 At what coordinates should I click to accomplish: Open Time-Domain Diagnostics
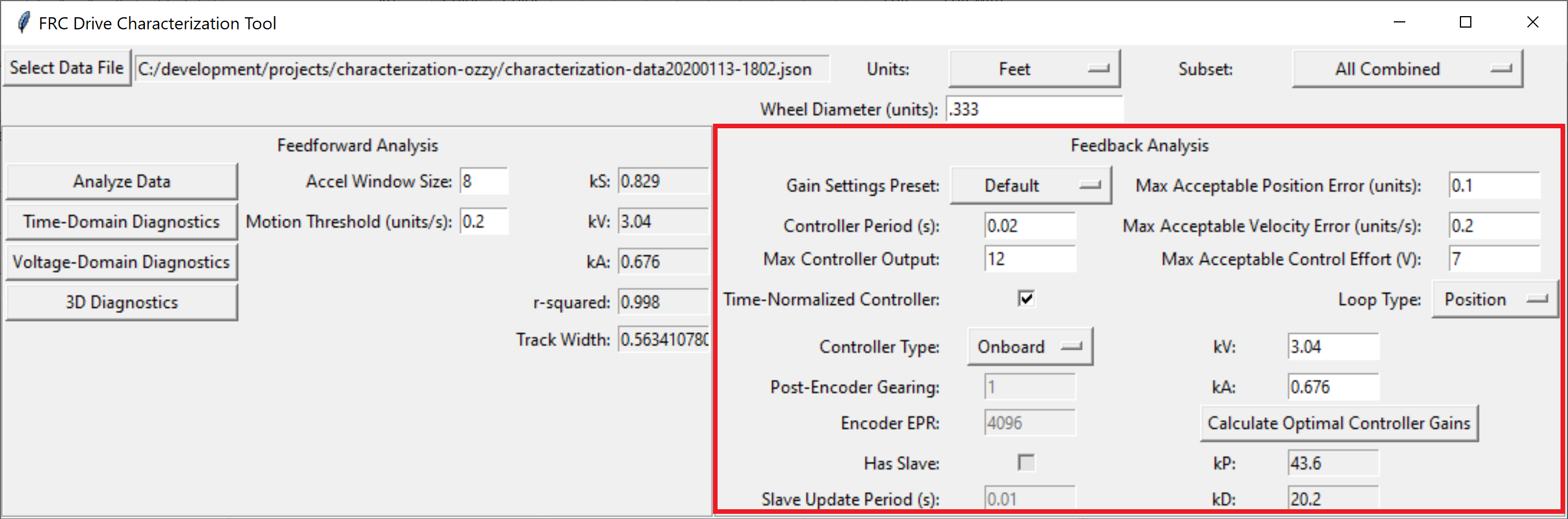pos(121,221)
